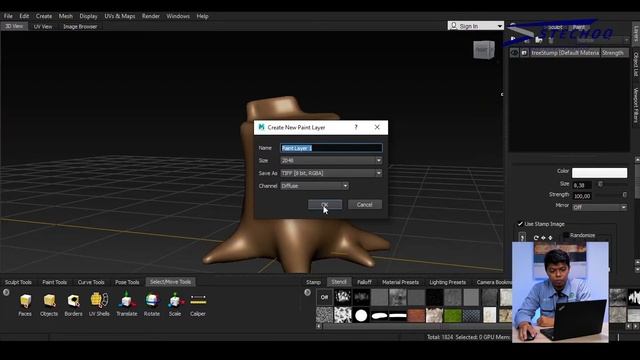Select the Borders selection tool

(73, 304)
